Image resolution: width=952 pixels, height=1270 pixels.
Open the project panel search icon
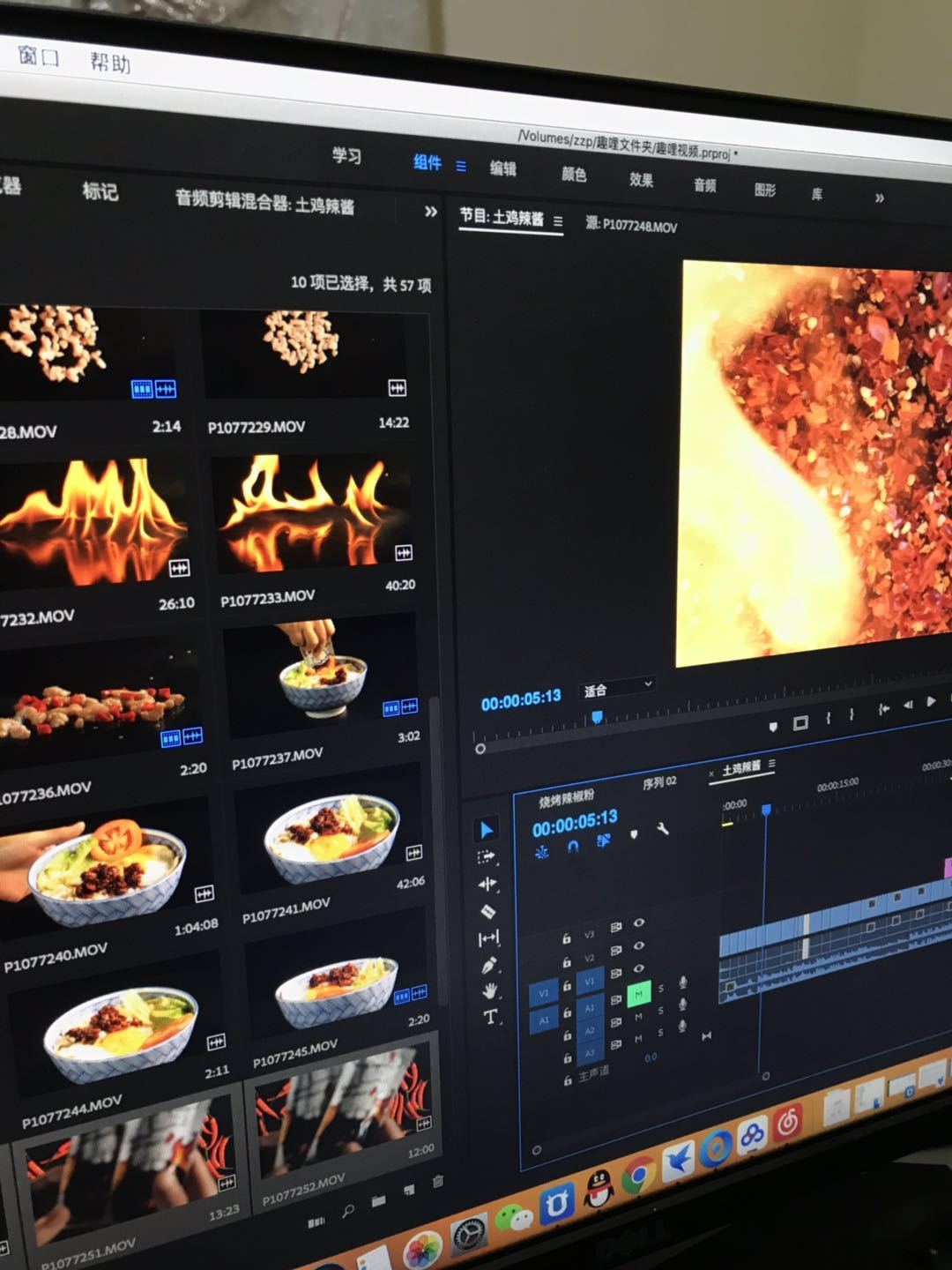tap(349, 1212)
